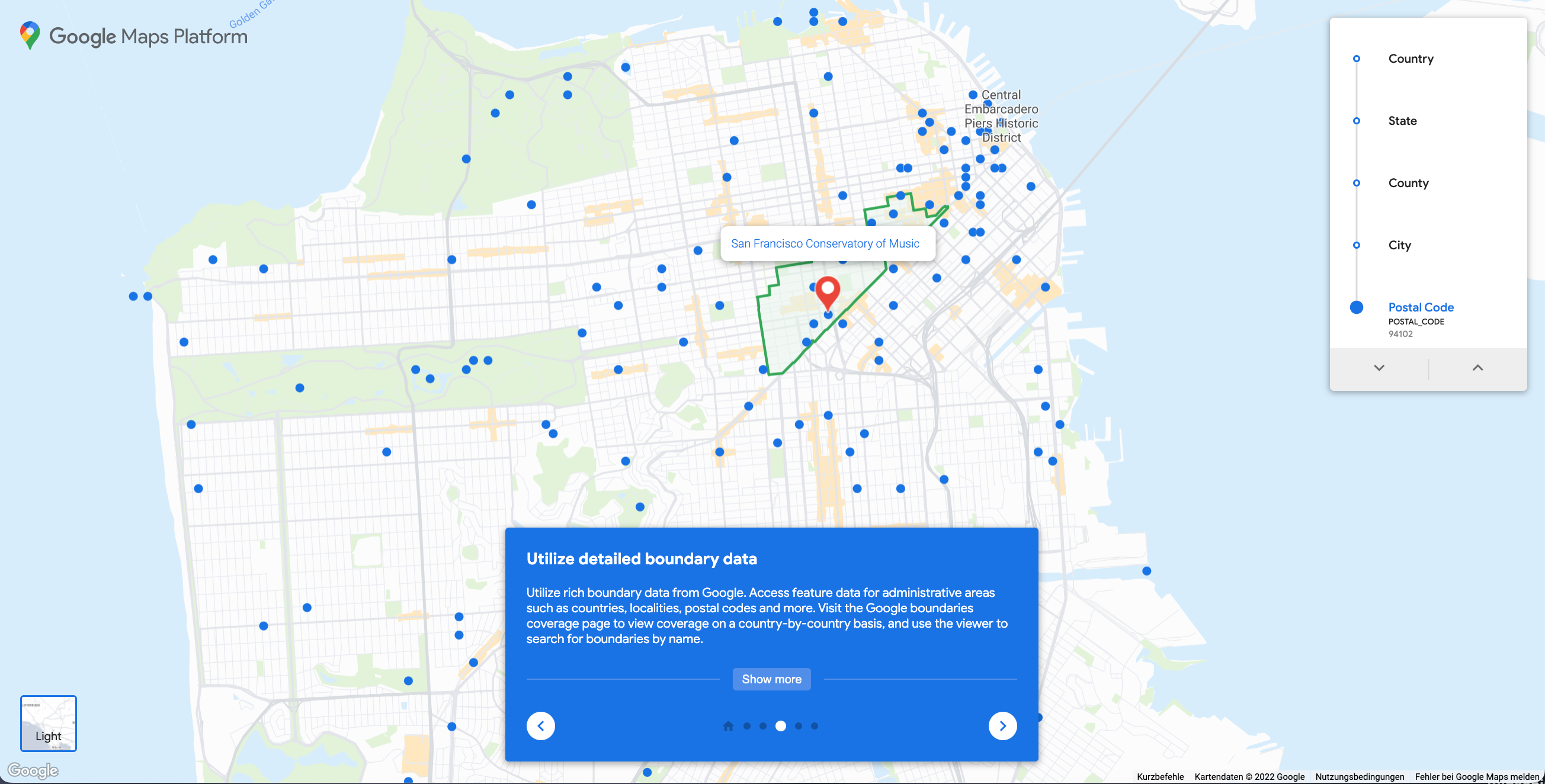Click the blue dot beside Central Embarcadero label
Image resolution: width=1545 pixels, height=784 pixels.
pyautogui.click(x=973, y=95)
